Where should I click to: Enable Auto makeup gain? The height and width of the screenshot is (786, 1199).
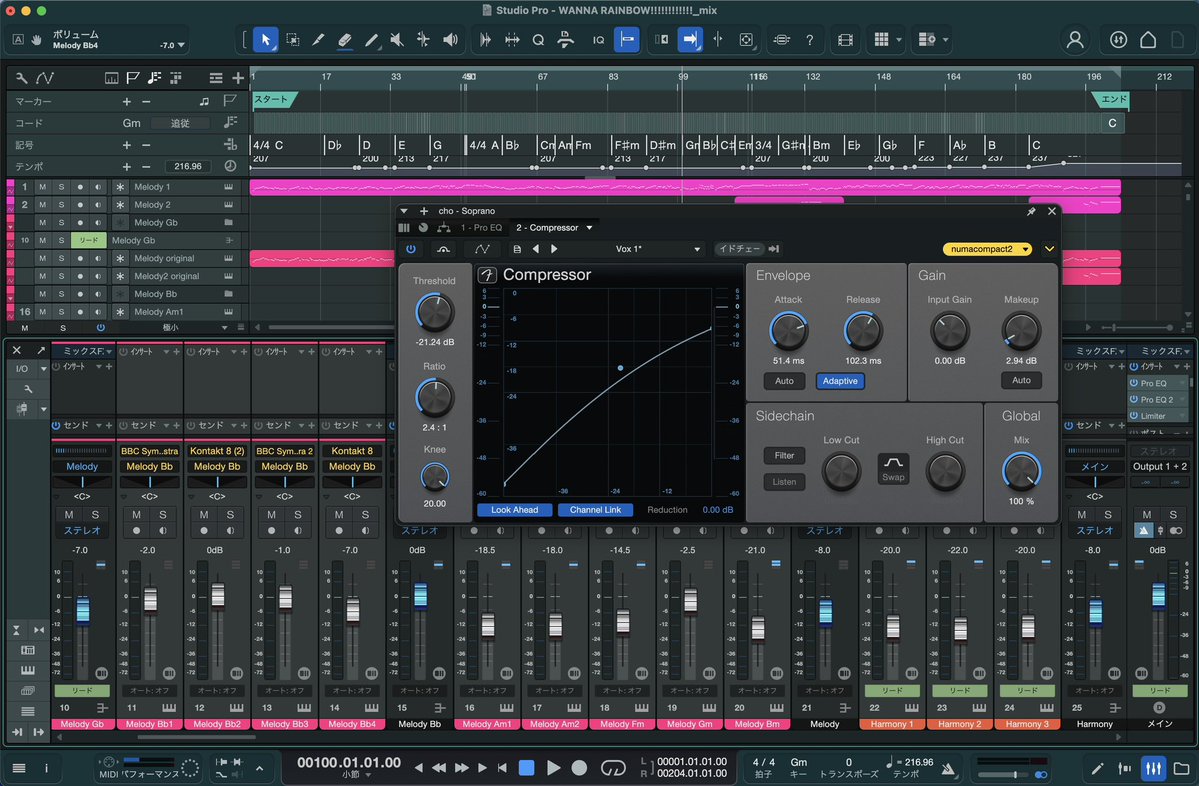coord(1021,380)
